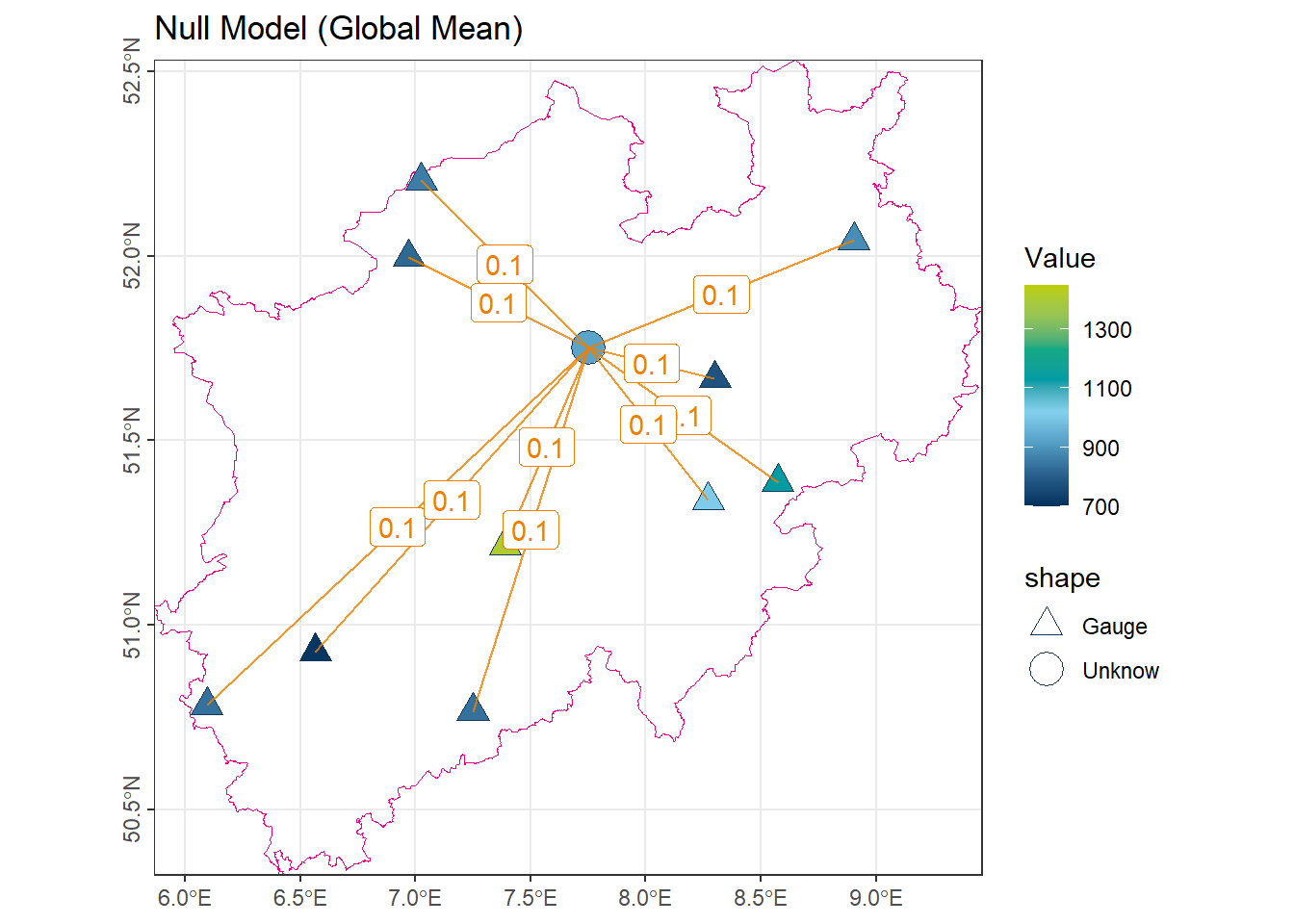
Task: Select the southwestern-most gauge triangle near 6.0°E
Action: (x=207, y=704)
